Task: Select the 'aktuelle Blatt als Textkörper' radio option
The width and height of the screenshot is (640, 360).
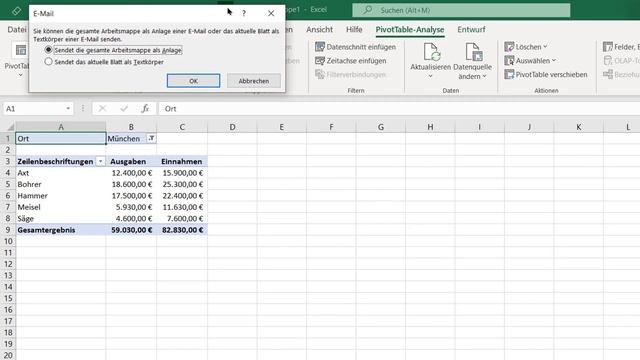Action: pos(49,62)
